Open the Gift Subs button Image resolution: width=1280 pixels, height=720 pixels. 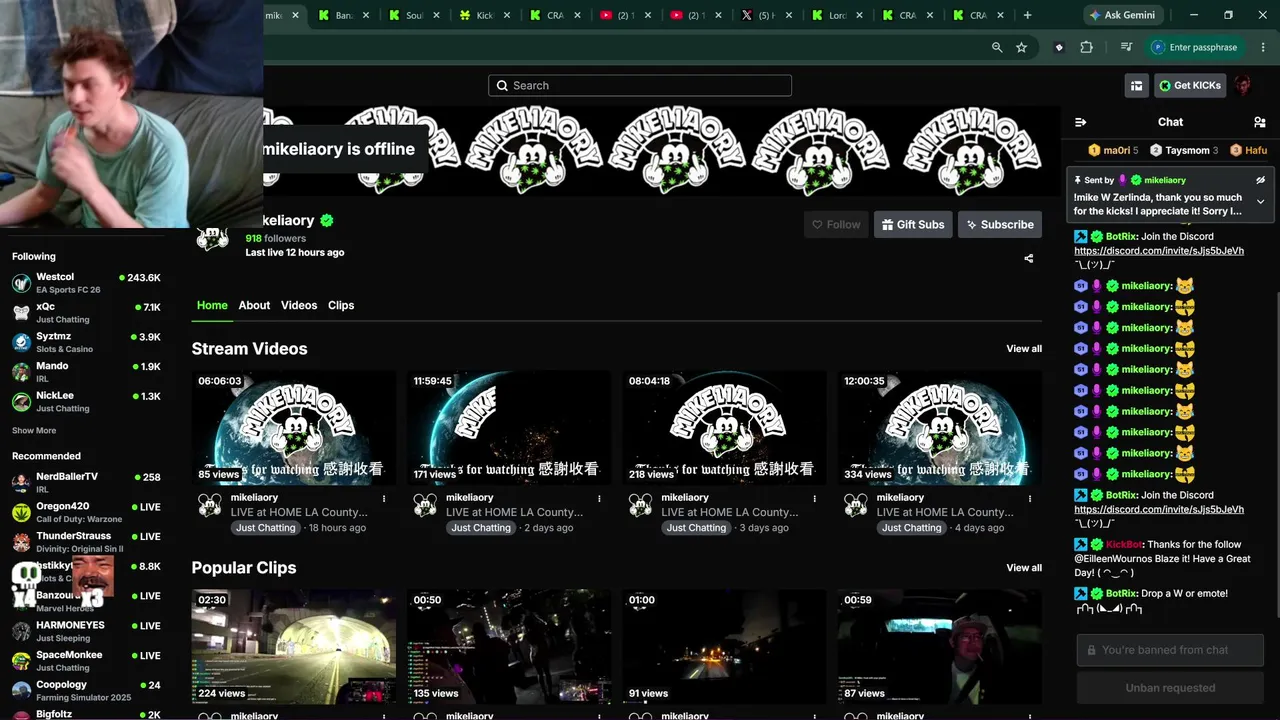pos(912,225)
